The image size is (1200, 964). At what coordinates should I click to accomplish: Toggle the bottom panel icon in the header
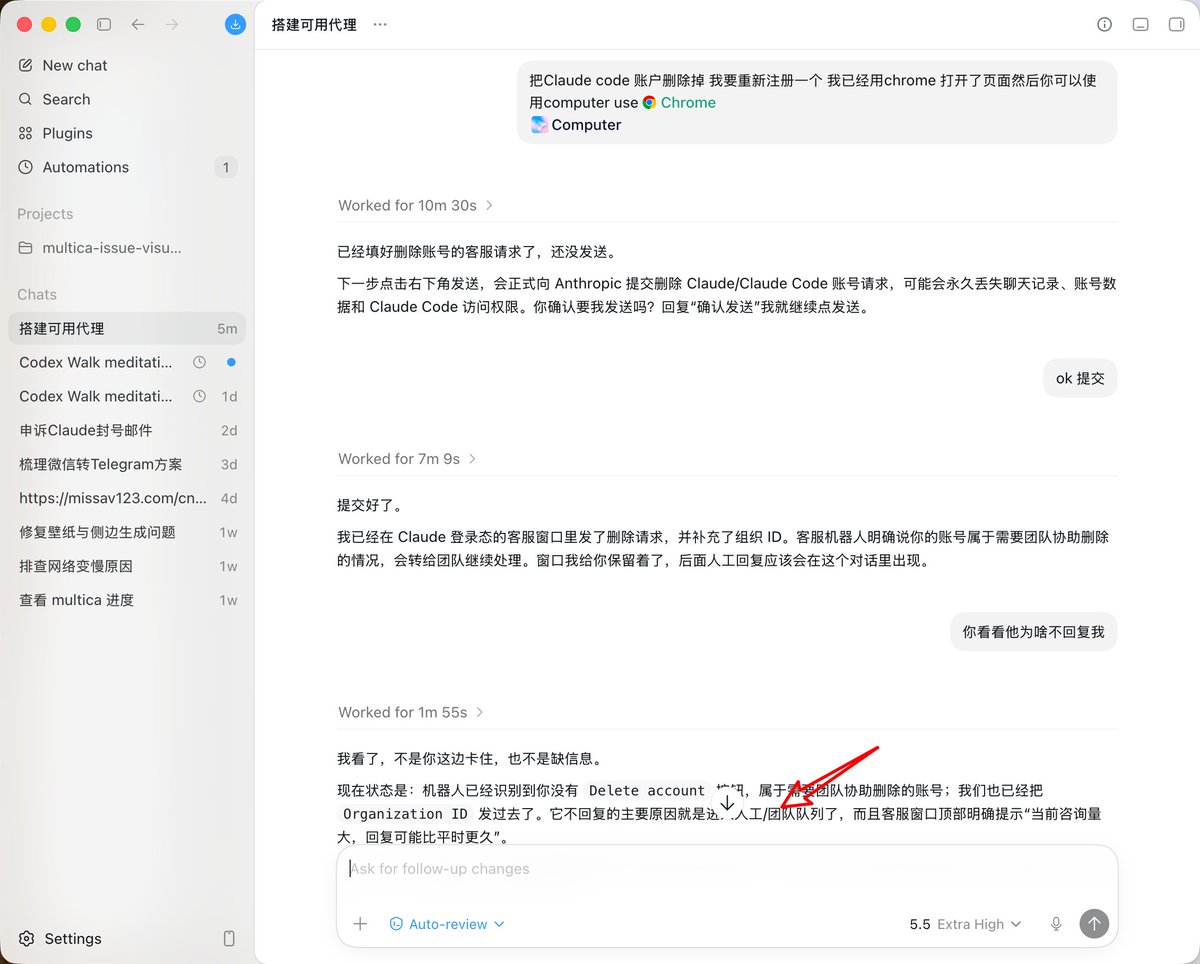[x=1140, y=24]
